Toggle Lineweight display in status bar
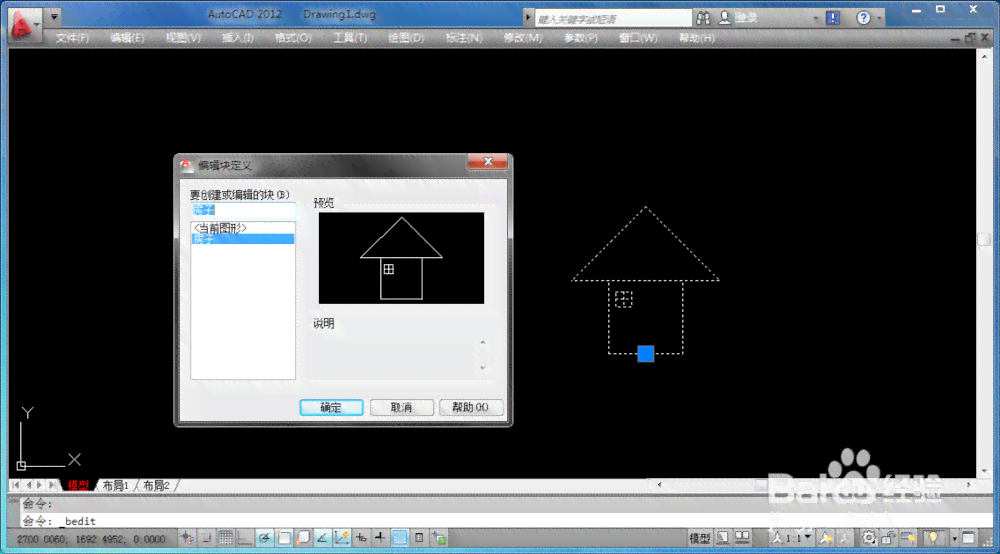1000x554 pixels. coord(380,538)
